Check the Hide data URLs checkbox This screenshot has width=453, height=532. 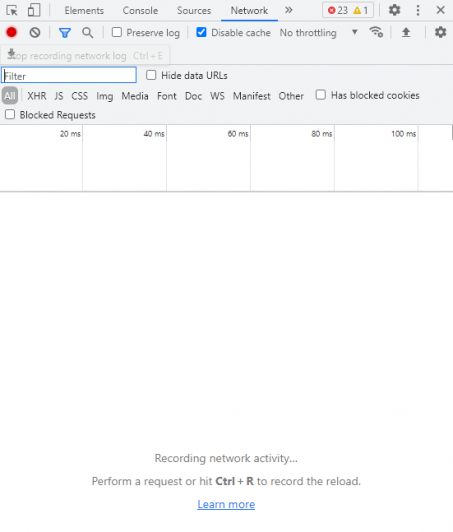[151, 75]
